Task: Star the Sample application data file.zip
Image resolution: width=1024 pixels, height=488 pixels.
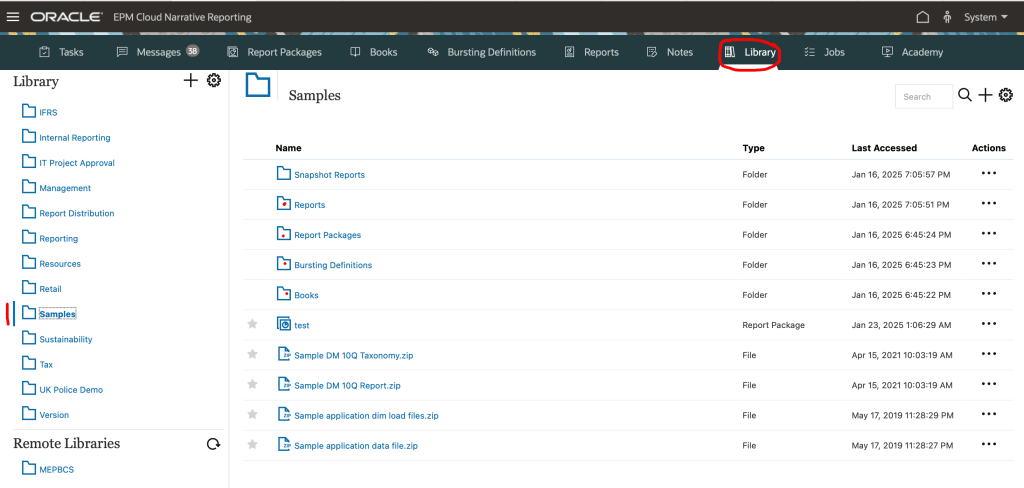Action: click(253, 444)
